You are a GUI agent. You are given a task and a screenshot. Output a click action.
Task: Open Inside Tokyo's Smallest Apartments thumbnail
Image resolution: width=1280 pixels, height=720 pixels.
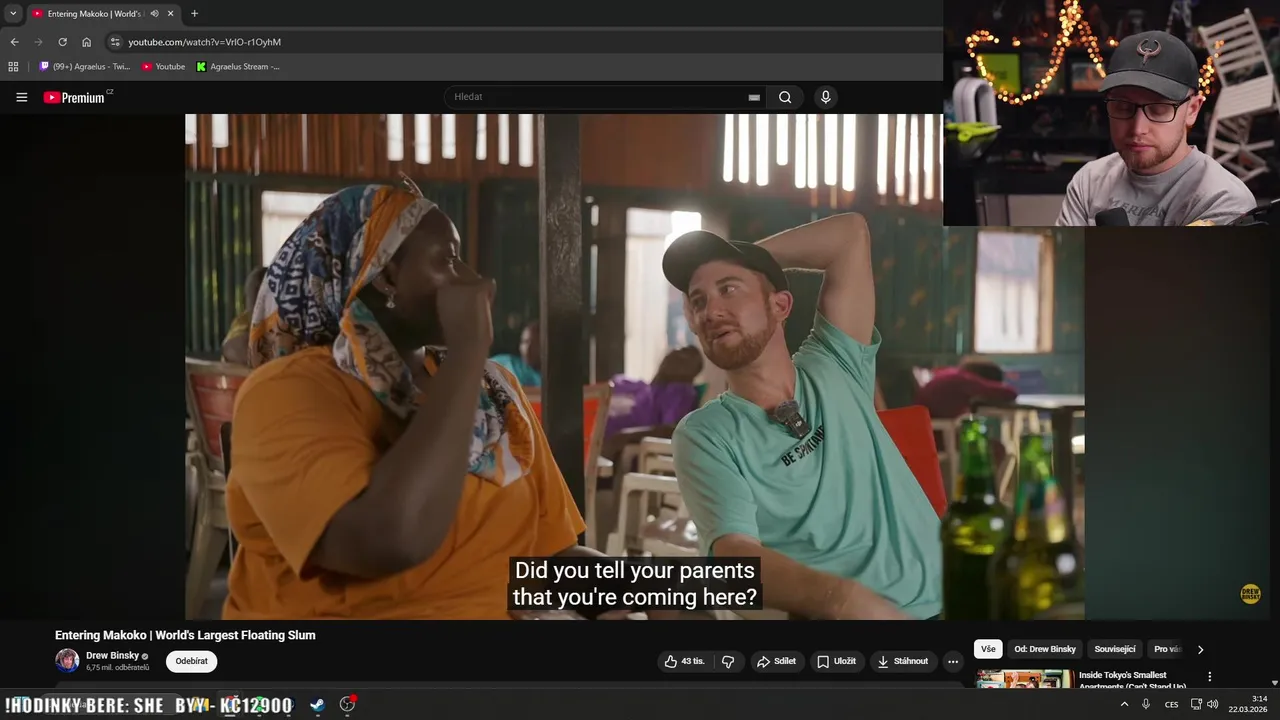point(1024,680)
